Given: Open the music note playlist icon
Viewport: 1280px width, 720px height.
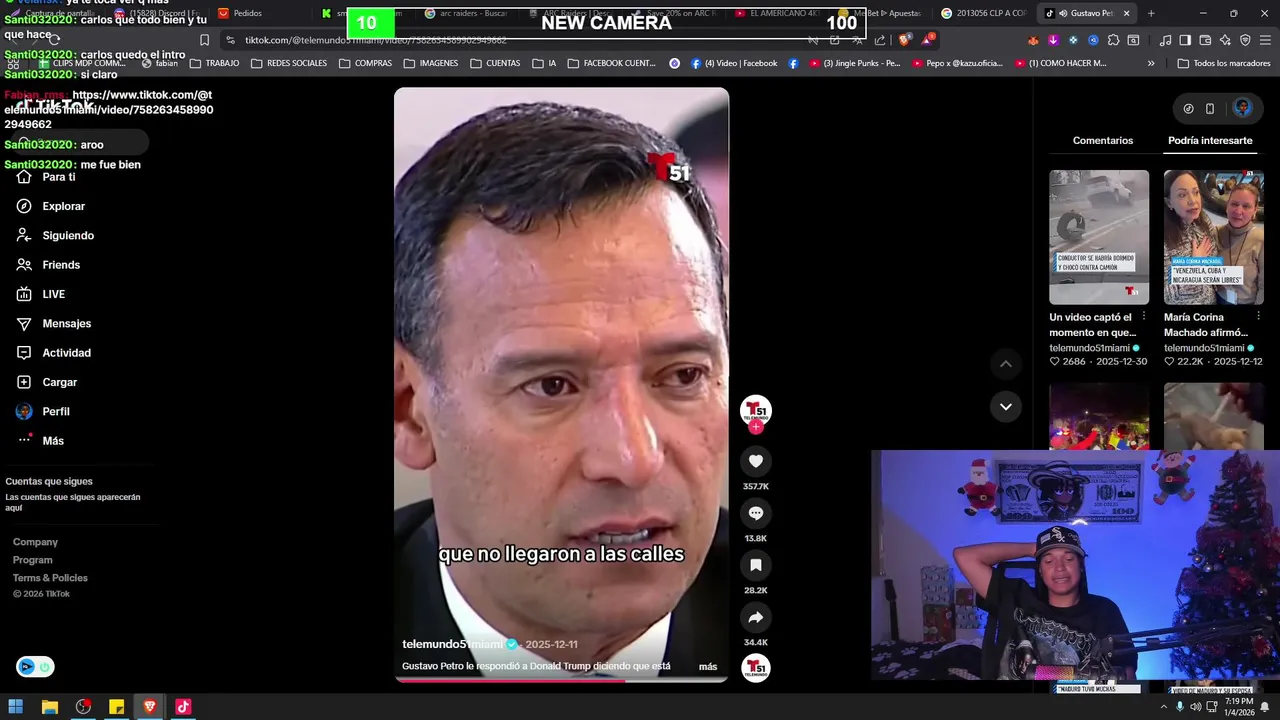Looking at the screenshot, I should tap(1165, 40).
